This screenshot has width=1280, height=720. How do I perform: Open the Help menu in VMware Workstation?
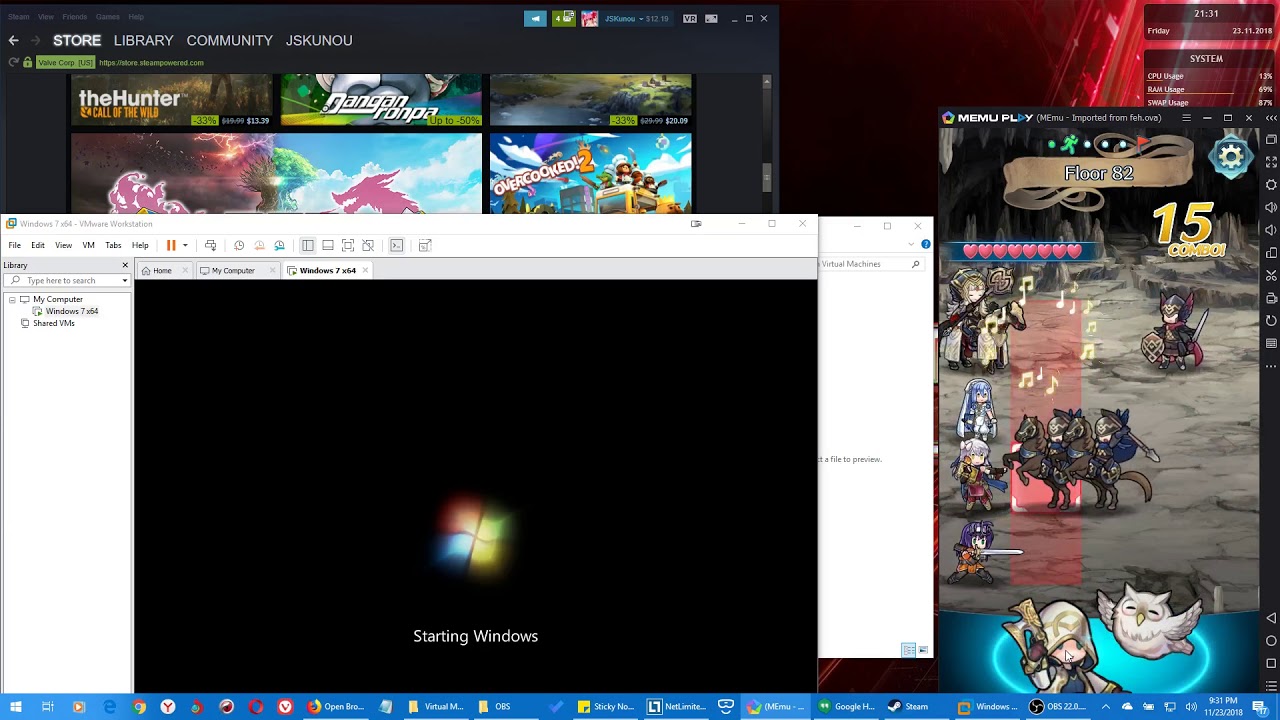(140, 245)
